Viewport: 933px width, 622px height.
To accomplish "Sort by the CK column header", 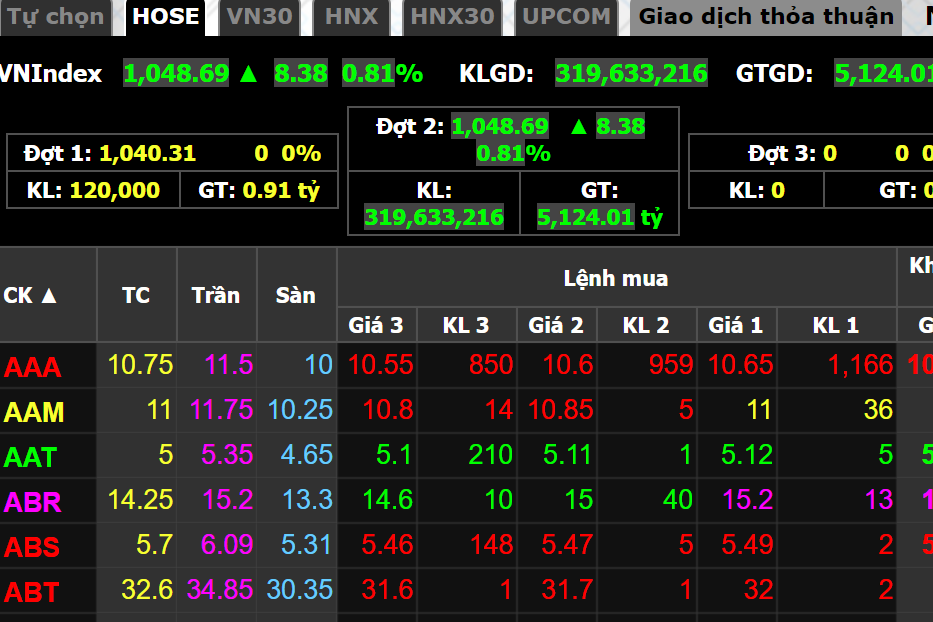I will coord(32,295).
